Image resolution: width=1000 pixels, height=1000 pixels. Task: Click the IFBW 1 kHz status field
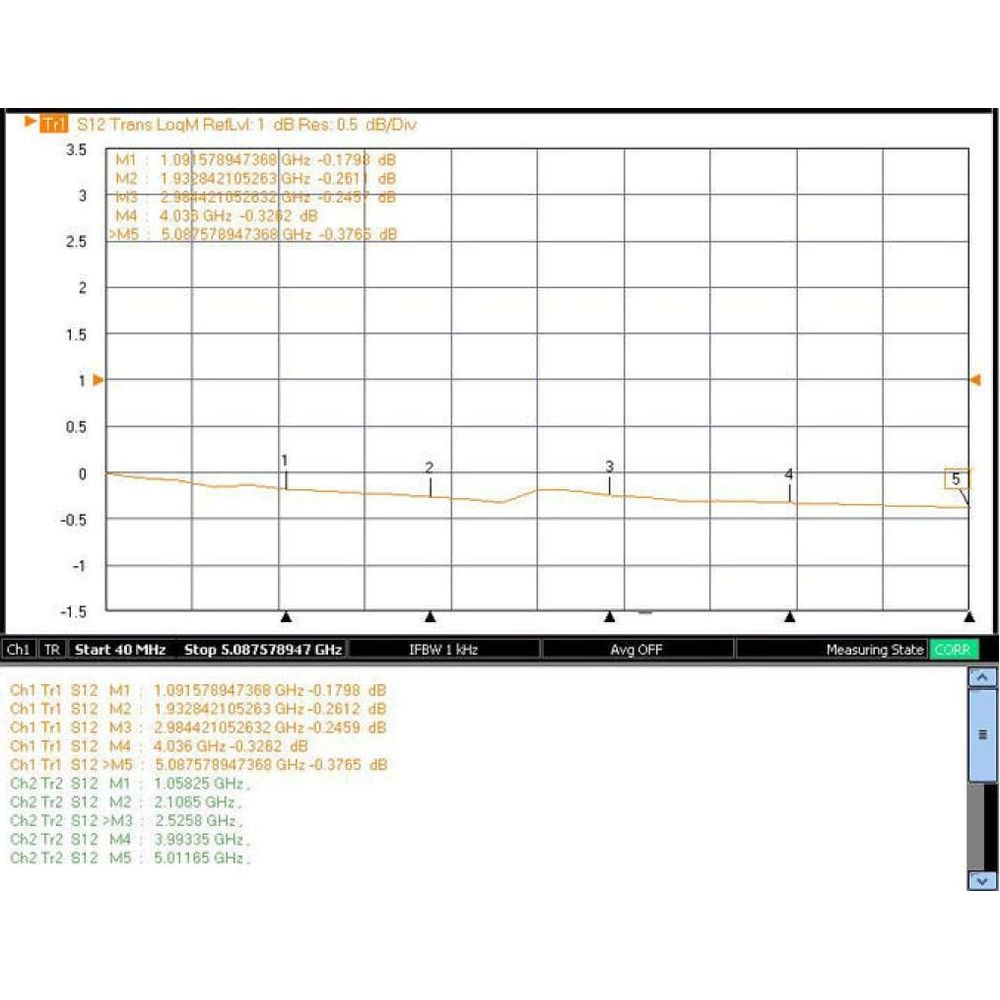[443, 649]
